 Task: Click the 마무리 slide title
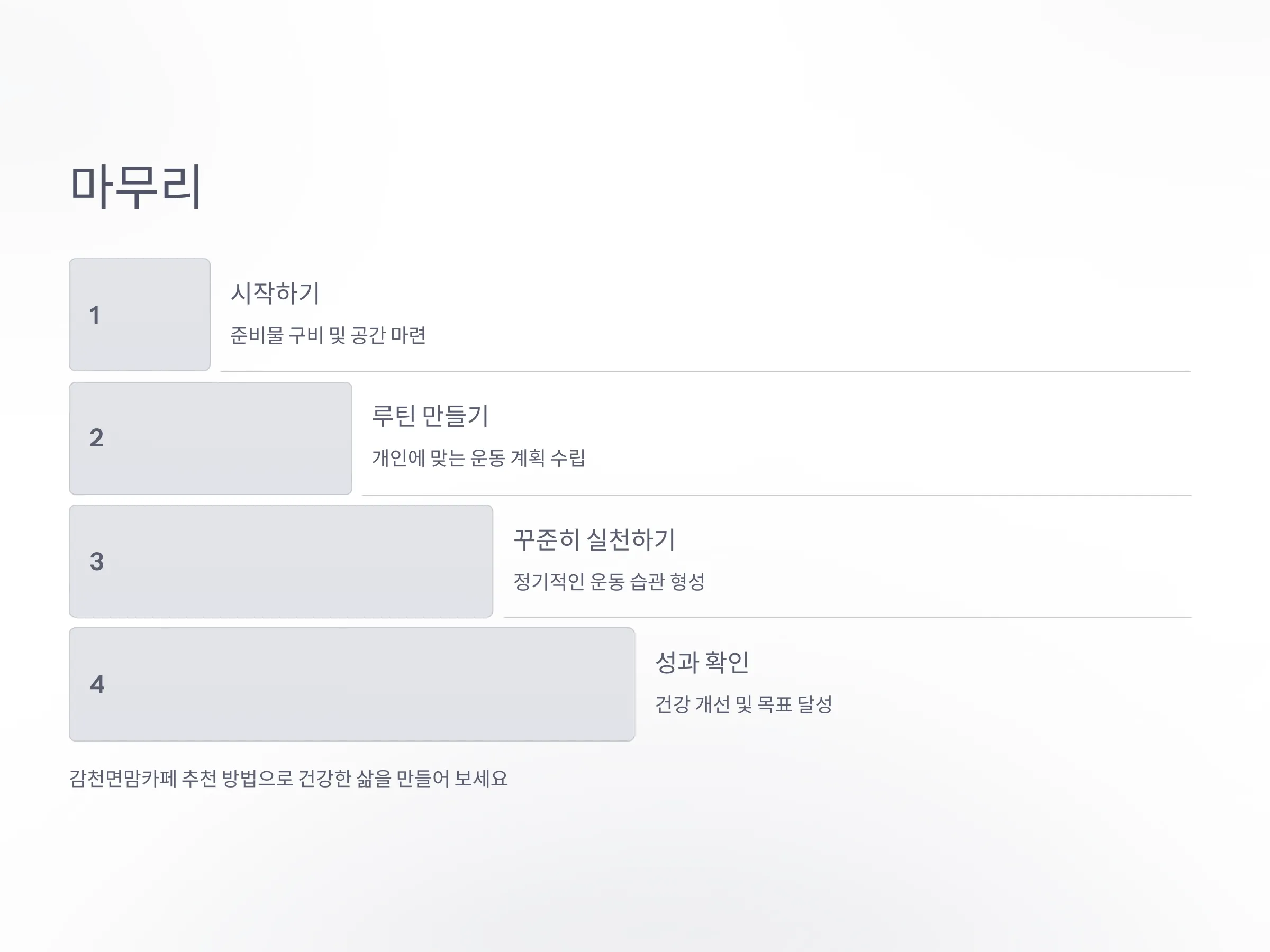click(x=135, y=186)
